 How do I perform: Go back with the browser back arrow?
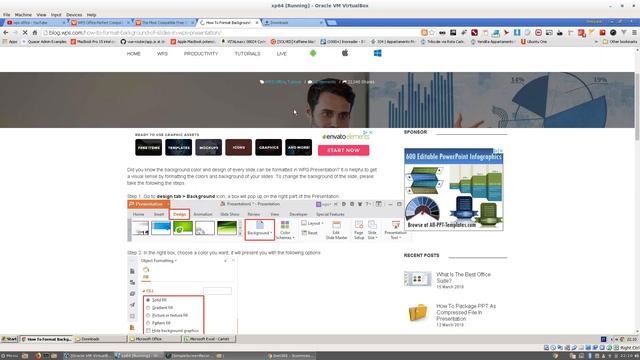click(x=6, y=33)
